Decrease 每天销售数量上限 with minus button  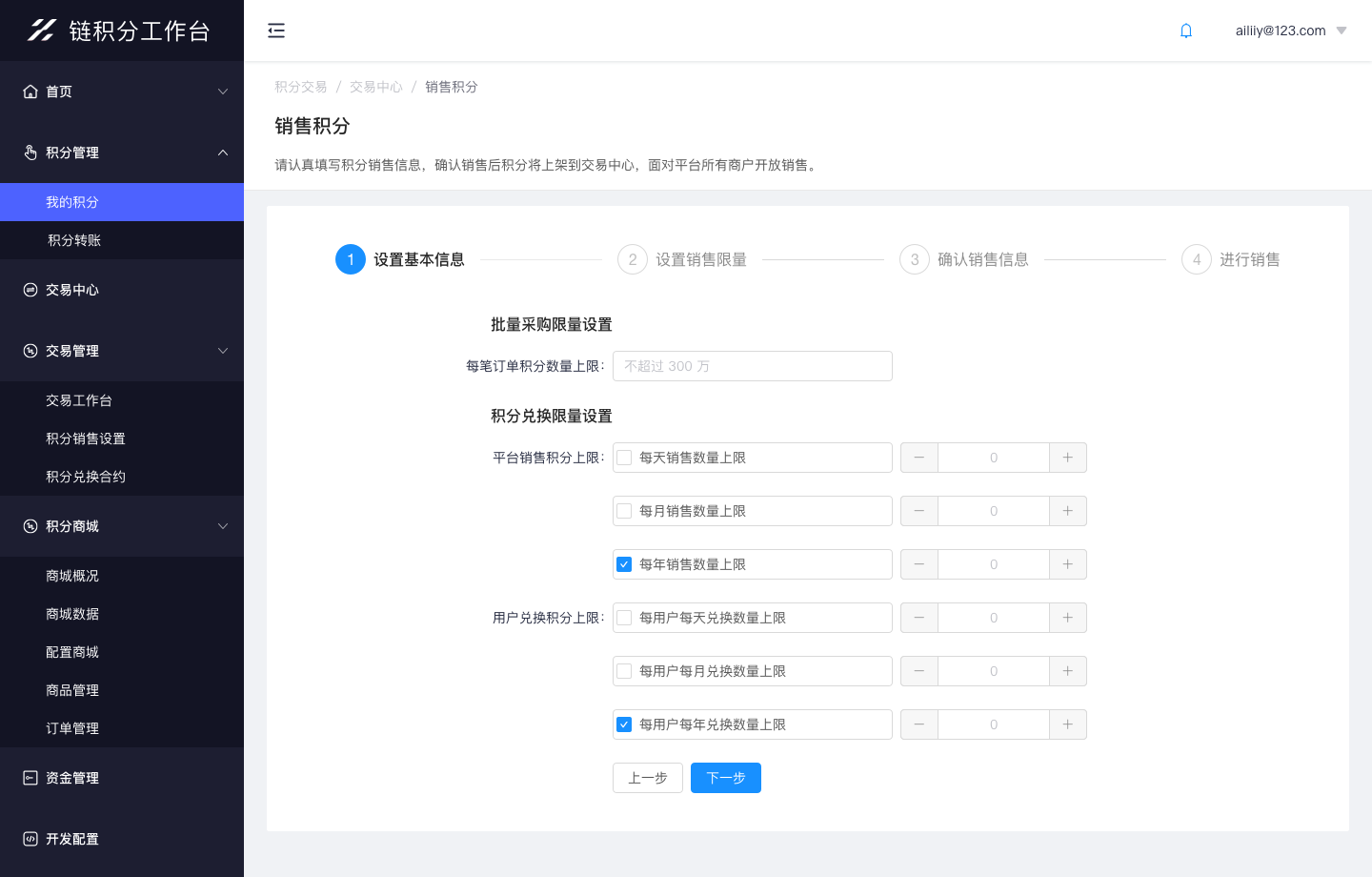[919, 458]
